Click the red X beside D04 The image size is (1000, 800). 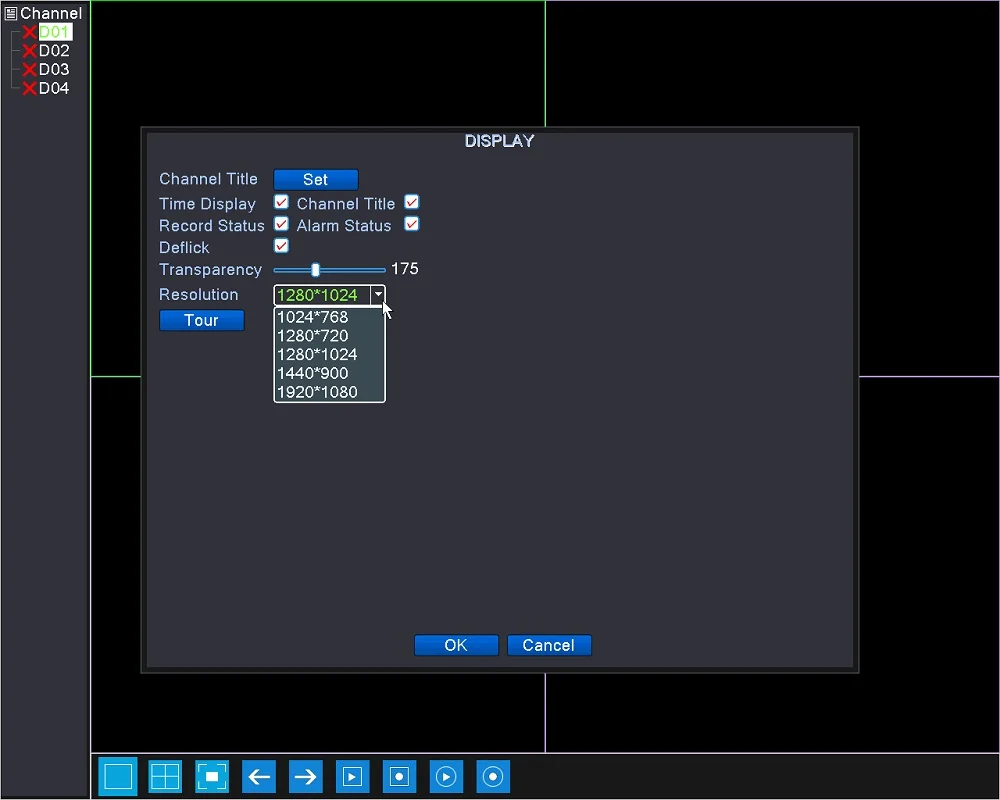pos(29,89)
